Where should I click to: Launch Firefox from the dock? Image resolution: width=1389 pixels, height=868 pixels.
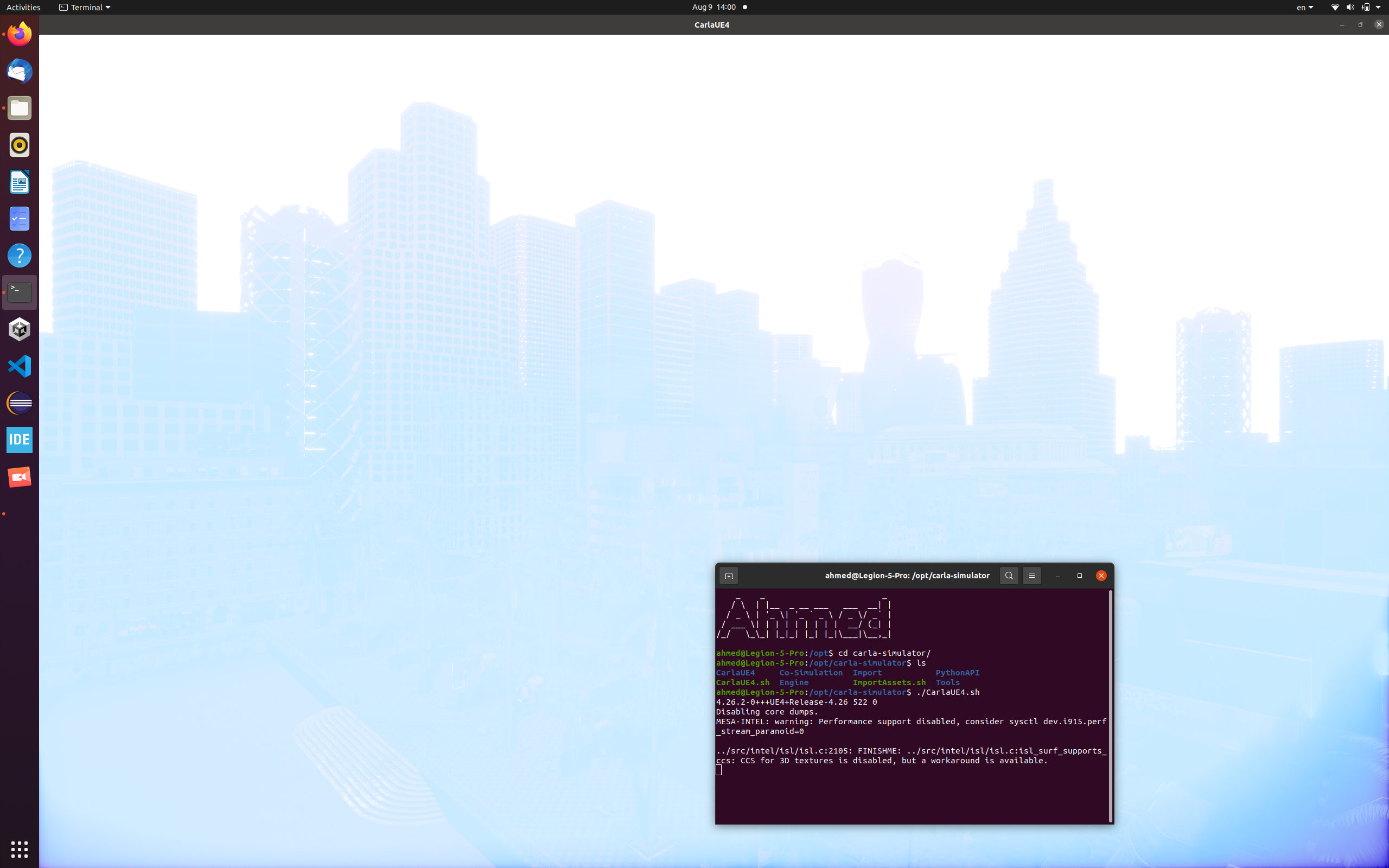tap(20, 34)
